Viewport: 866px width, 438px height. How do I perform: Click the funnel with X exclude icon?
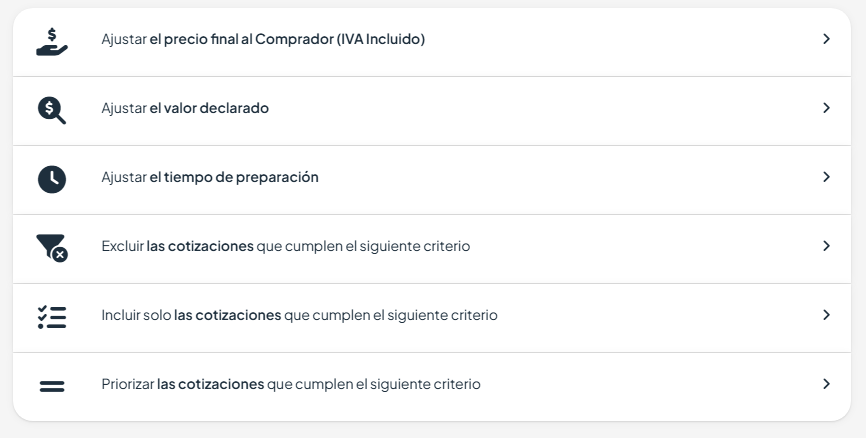pyautogui.click(x=52, y=248)
